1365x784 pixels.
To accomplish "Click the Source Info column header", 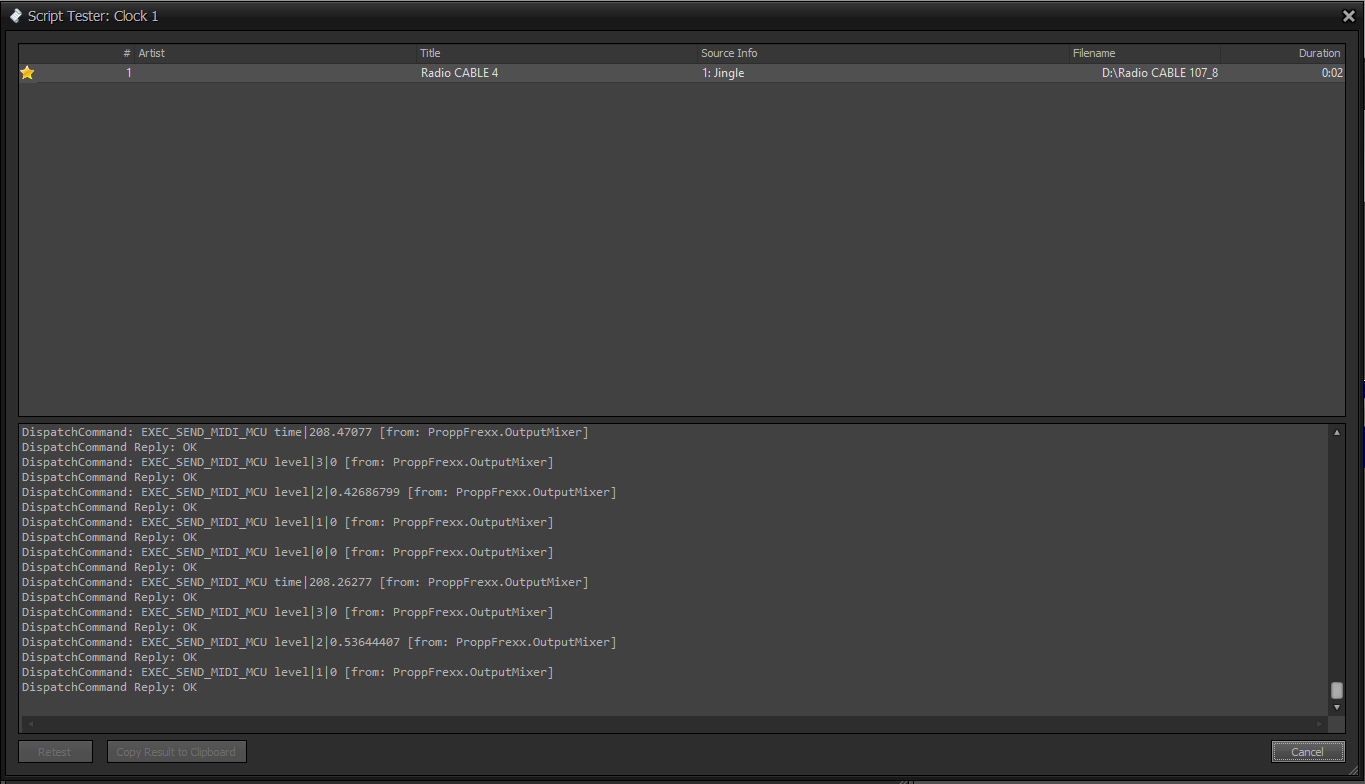I will click(729, 53).
